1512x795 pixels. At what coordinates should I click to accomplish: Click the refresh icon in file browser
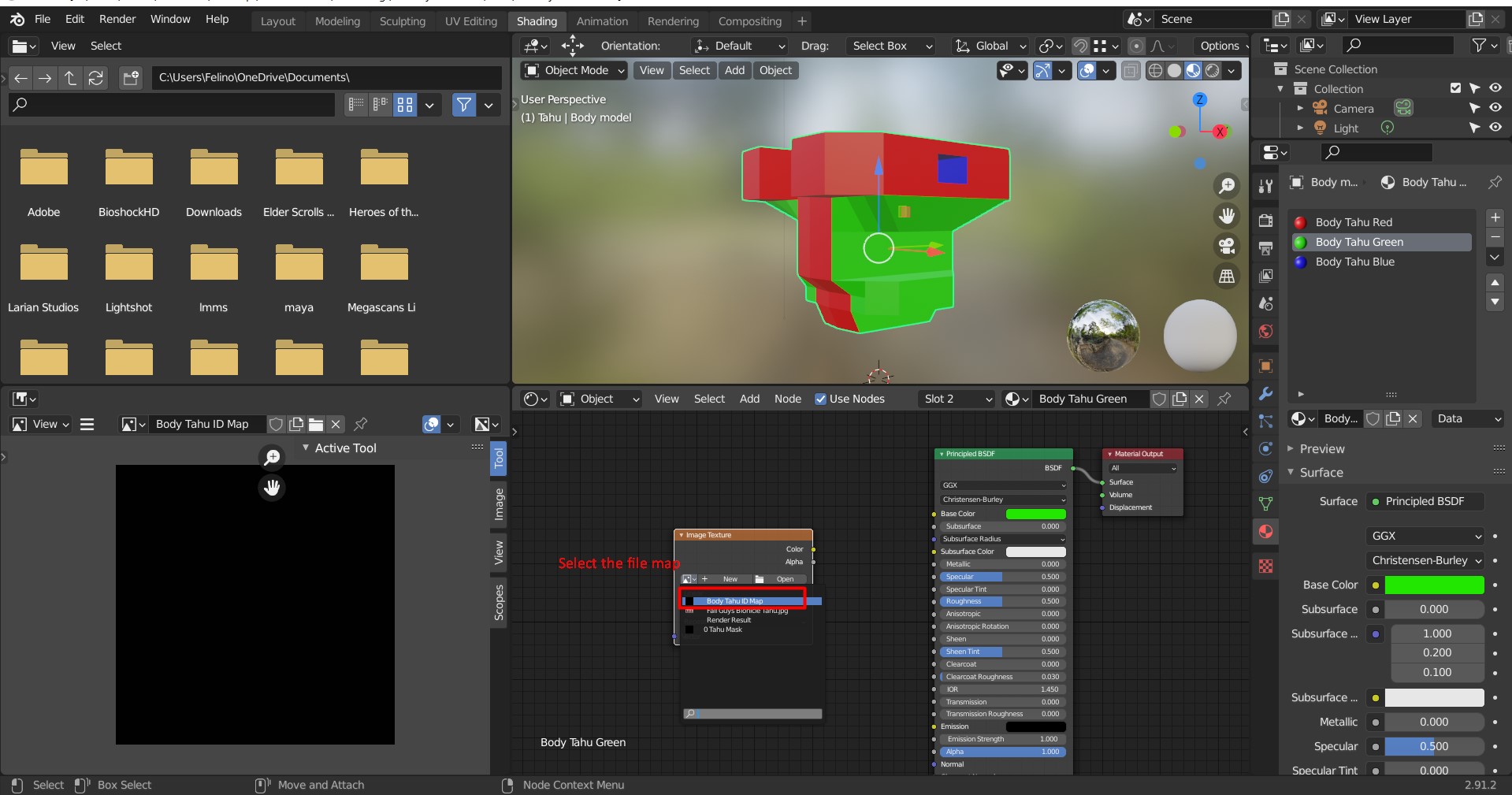[96, 78]
